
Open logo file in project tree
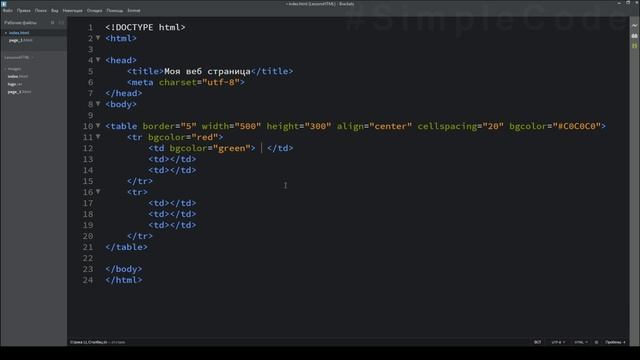click(x=15, y=84)
